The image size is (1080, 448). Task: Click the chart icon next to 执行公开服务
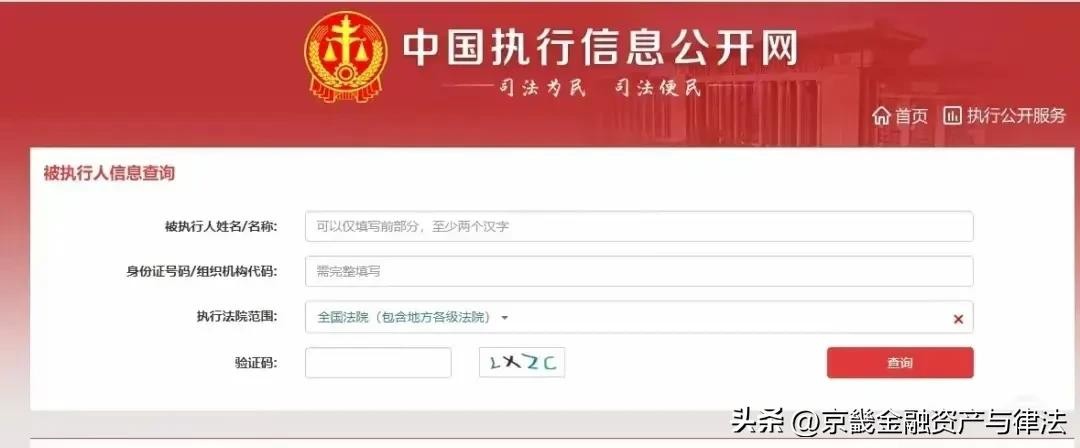pyautogui.click(x=952, y=116)
